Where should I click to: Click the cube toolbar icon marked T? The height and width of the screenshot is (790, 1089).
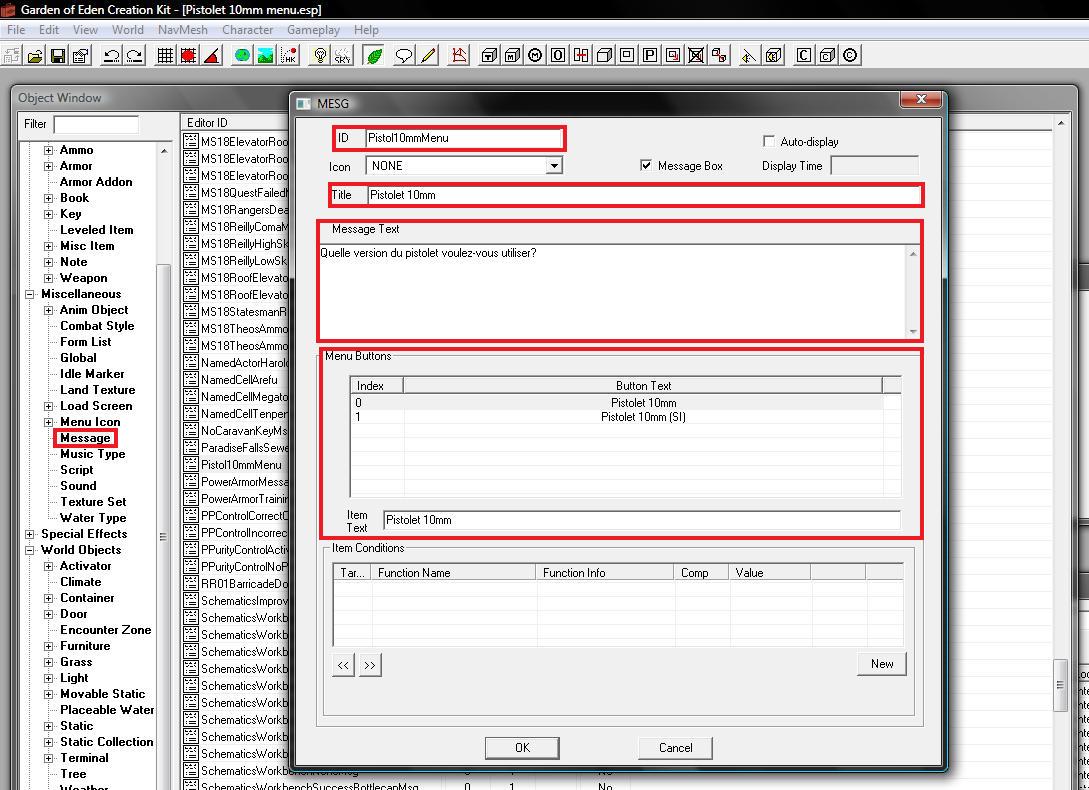[x=489, y=56]
